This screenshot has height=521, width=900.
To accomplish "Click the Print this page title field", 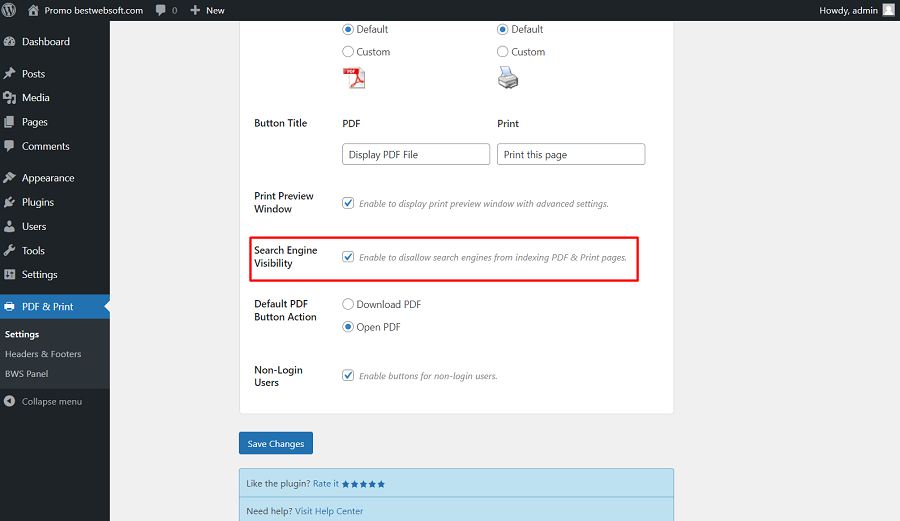I will click(x=571, y=154).
